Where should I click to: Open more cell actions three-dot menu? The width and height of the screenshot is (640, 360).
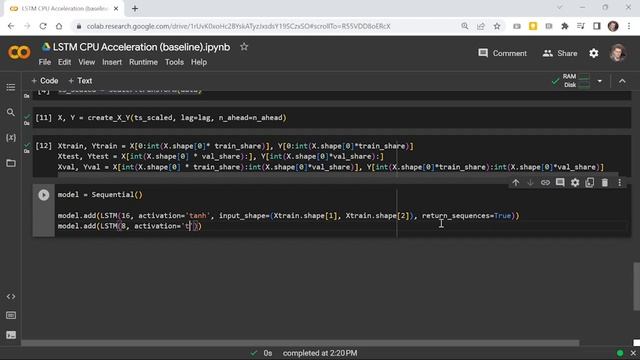click(619, 182)
